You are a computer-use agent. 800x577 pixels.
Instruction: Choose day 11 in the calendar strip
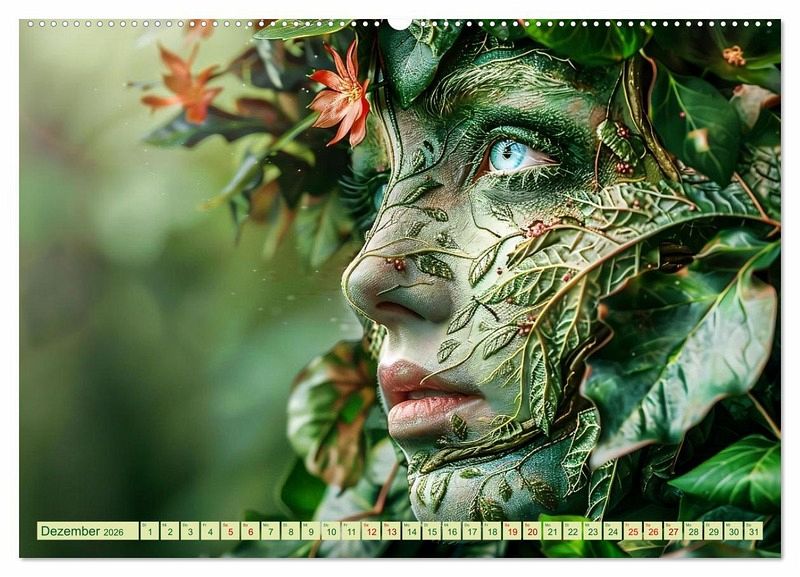[351, 531]
